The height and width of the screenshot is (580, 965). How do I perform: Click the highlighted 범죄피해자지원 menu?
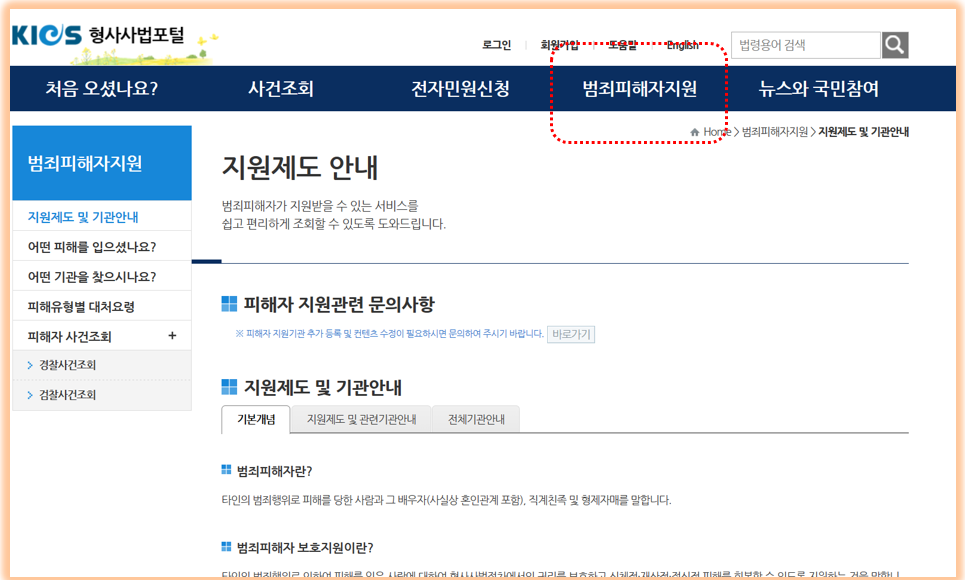point(640,88)
